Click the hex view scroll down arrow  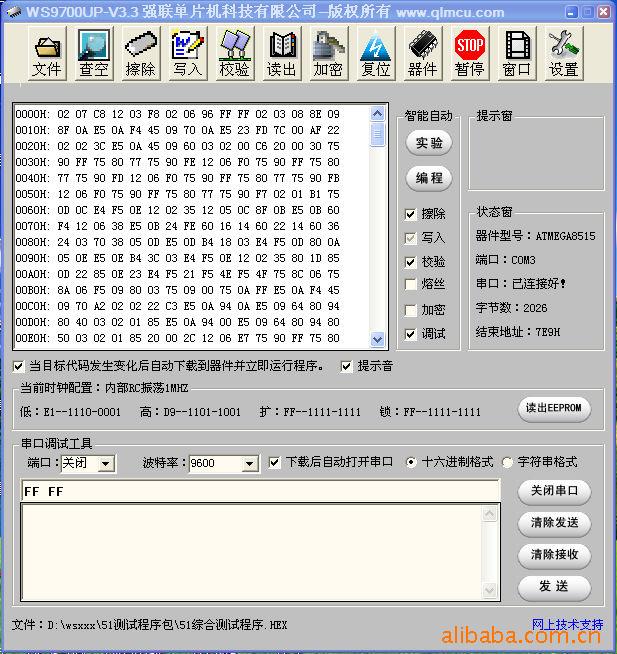[x=378, y=339]
